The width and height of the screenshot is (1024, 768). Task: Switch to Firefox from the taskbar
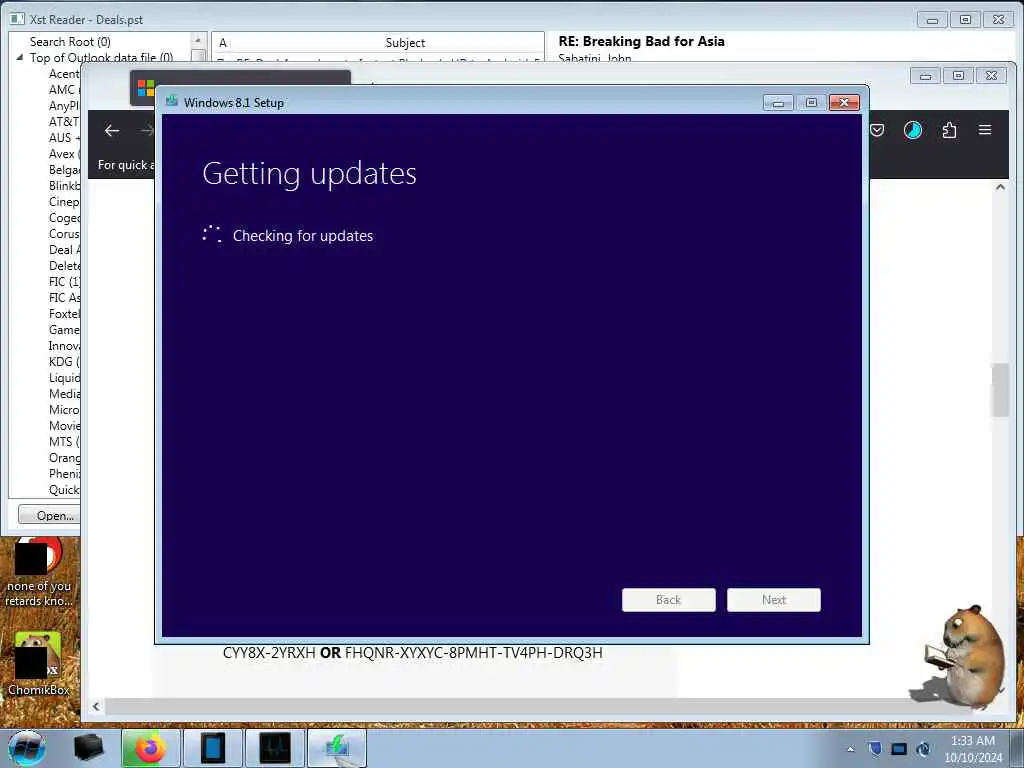coord(150,748)
